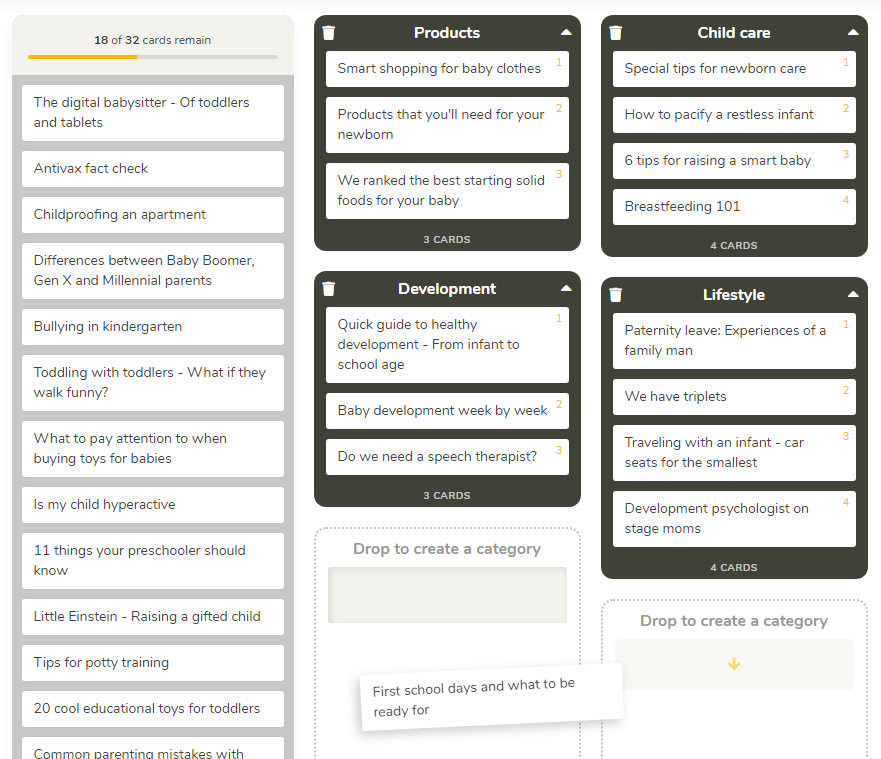
Task: Select 'Is my child hyperactive' card
Action: 153,505
